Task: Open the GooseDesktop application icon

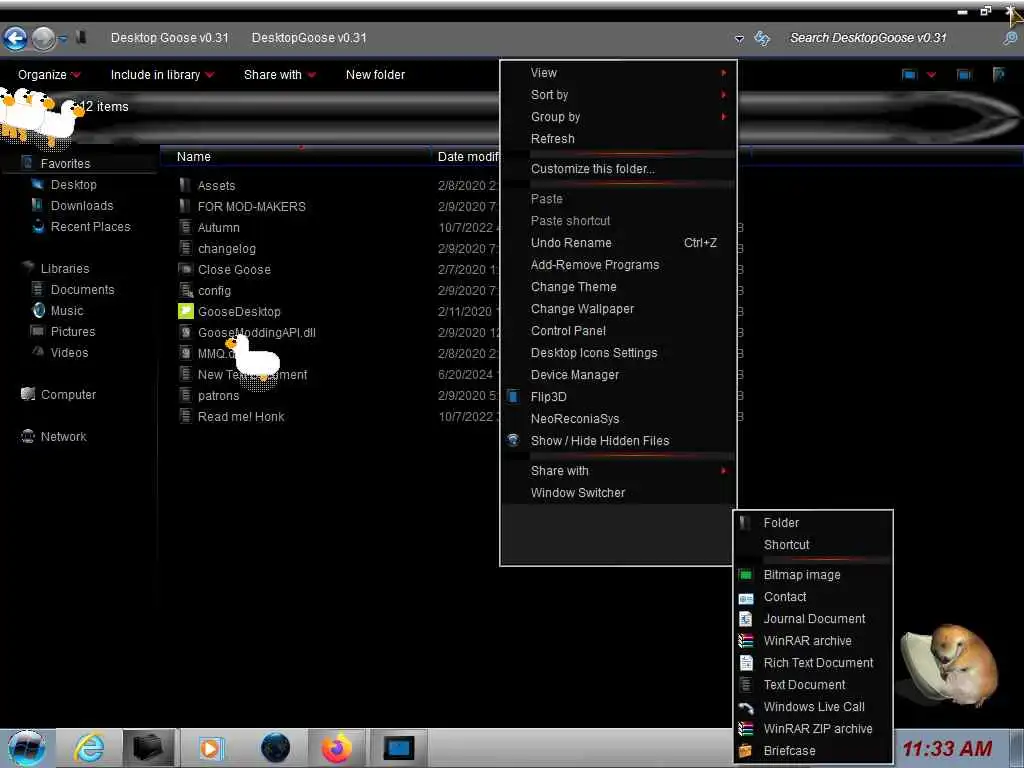Action: click(x=185, y=312)
